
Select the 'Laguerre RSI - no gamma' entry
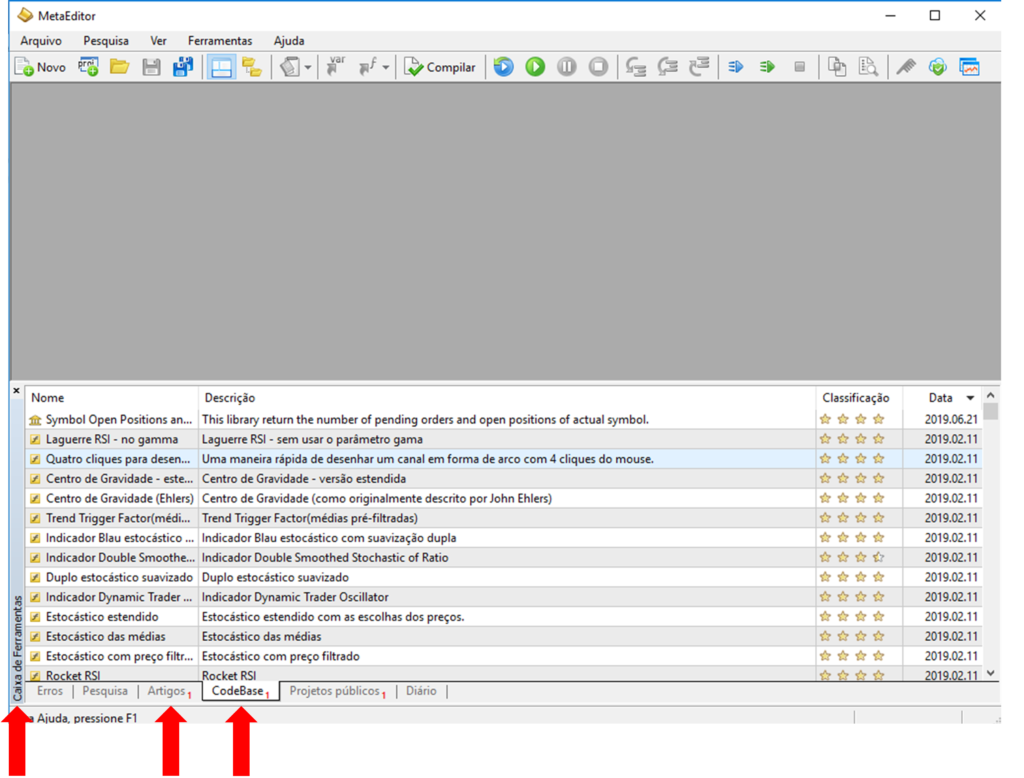[112, 440]
